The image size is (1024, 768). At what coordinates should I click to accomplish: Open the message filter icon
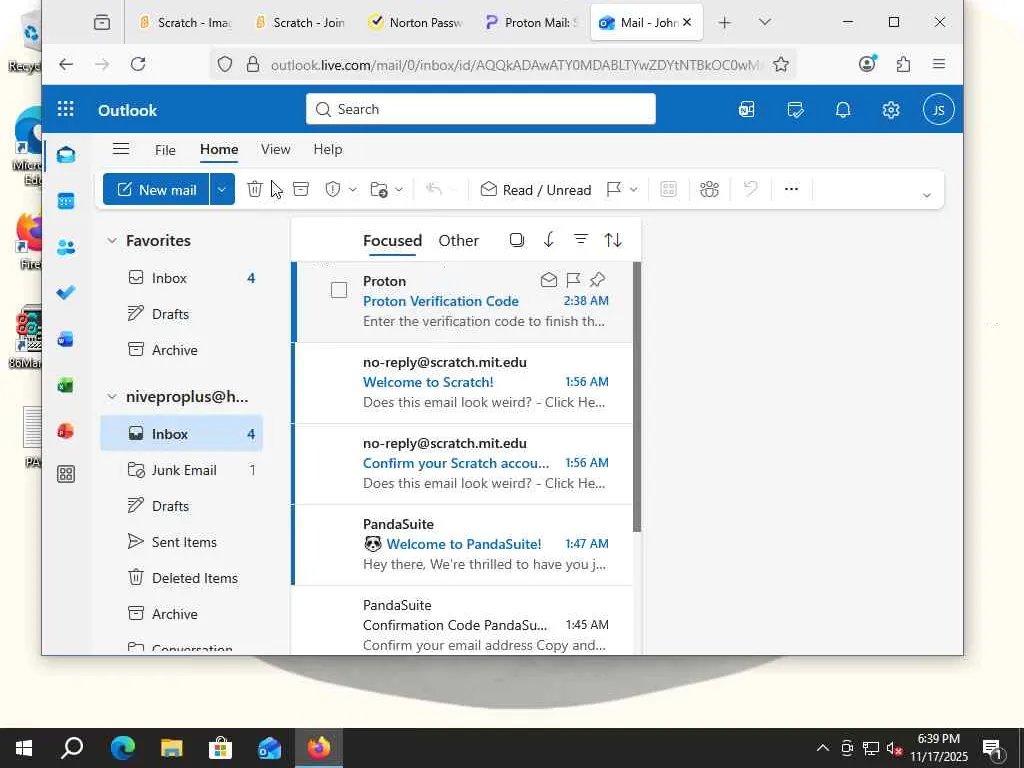tap(581, 240)
